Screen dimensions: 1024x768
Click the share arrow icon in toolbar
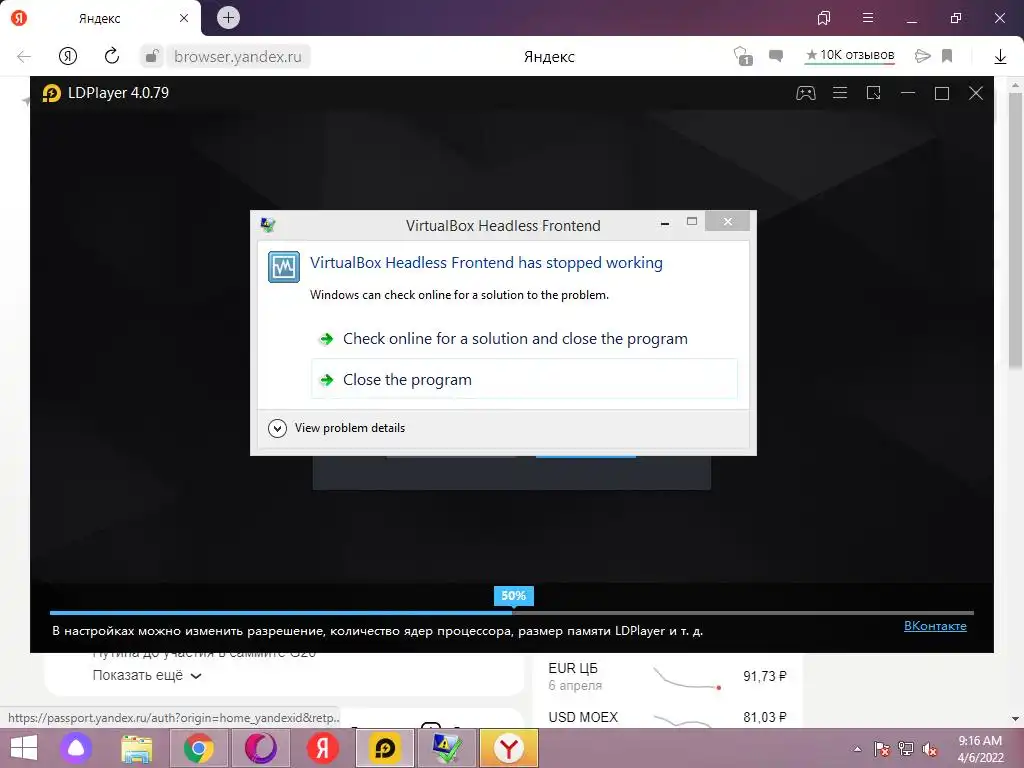click(x=922, y=56)
